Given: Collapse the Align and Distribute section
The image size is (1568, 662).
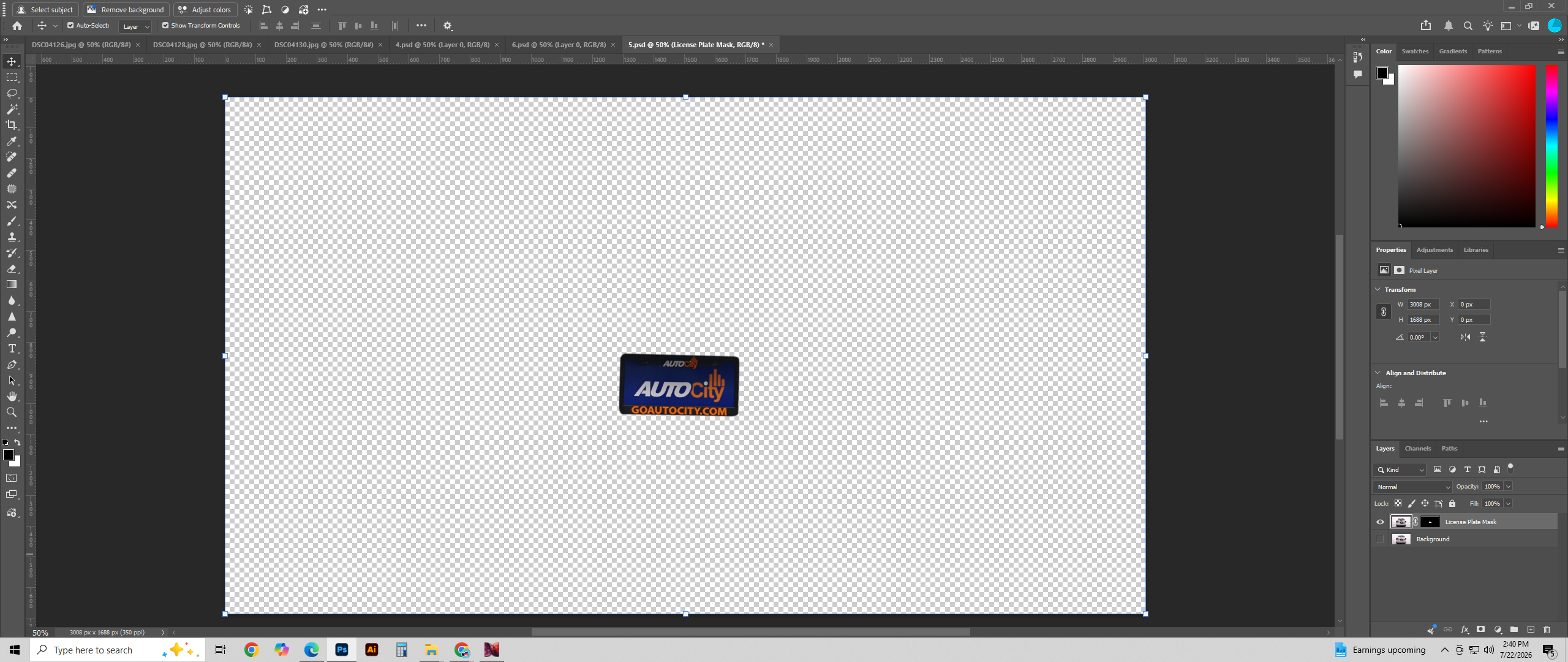Looking at the screenshot, I should 1378,373.
